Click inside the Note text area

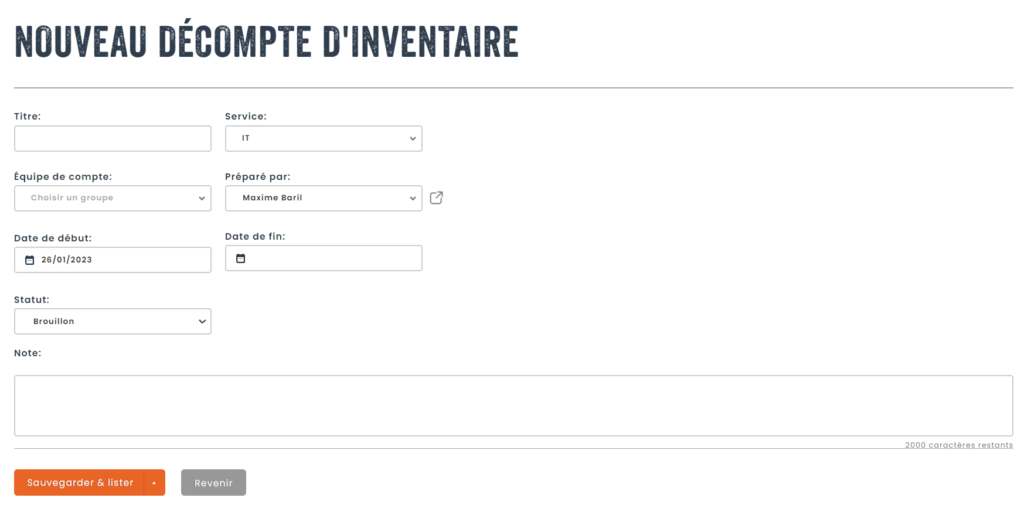coord(513,405)
